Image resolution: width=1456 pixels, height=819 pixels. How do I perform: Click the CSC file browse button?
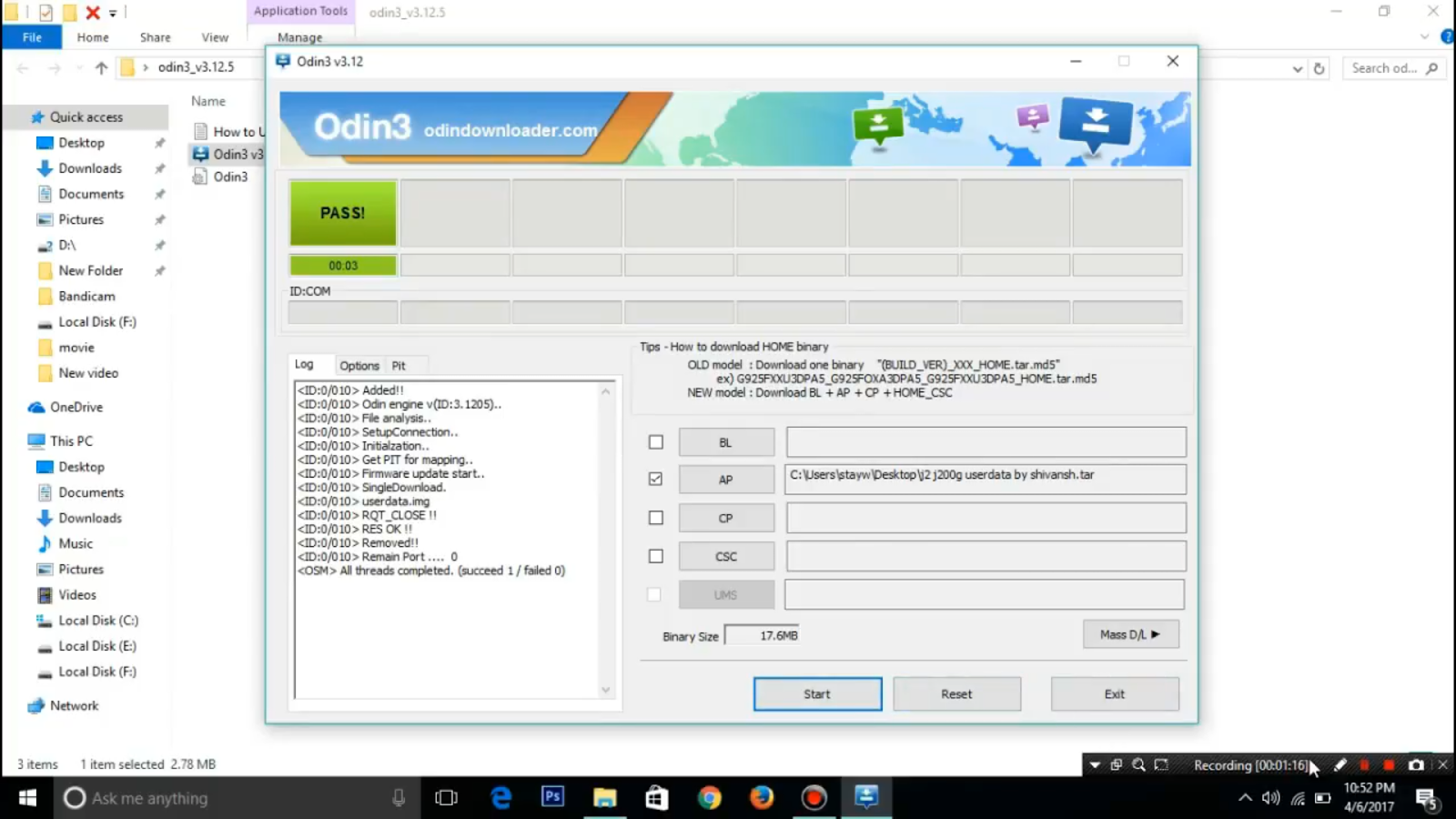[x=726, y=556]
